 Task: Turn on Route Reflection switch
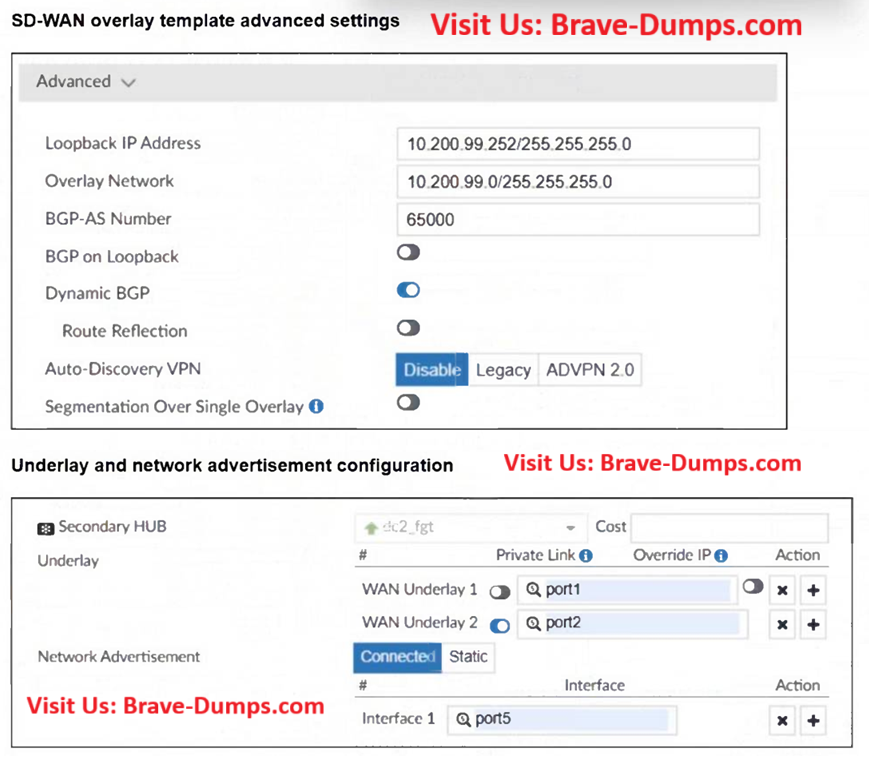pyautogui.click(x=408, y=328)
